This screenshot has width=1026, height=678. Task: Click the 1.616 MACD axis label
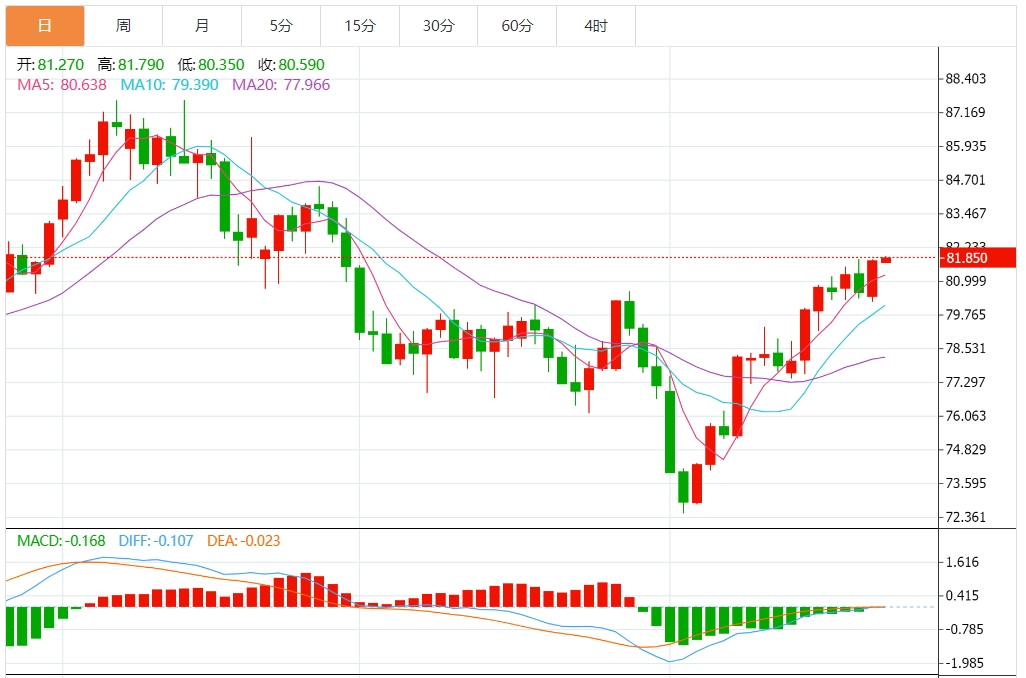point(963,562)
